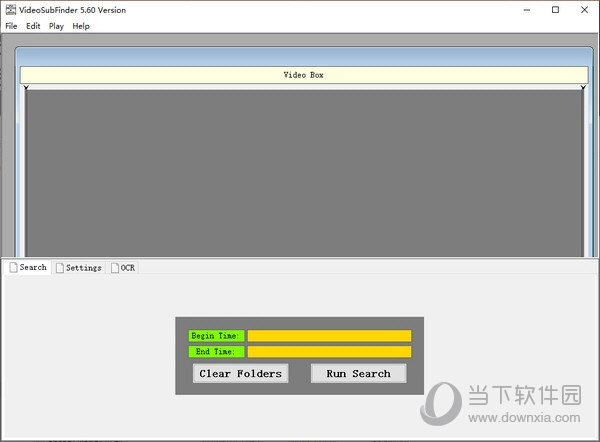Viewport: 600px width, 442px height.
Task: Focus the End Time yellow input field
Action: coord(329,352)
